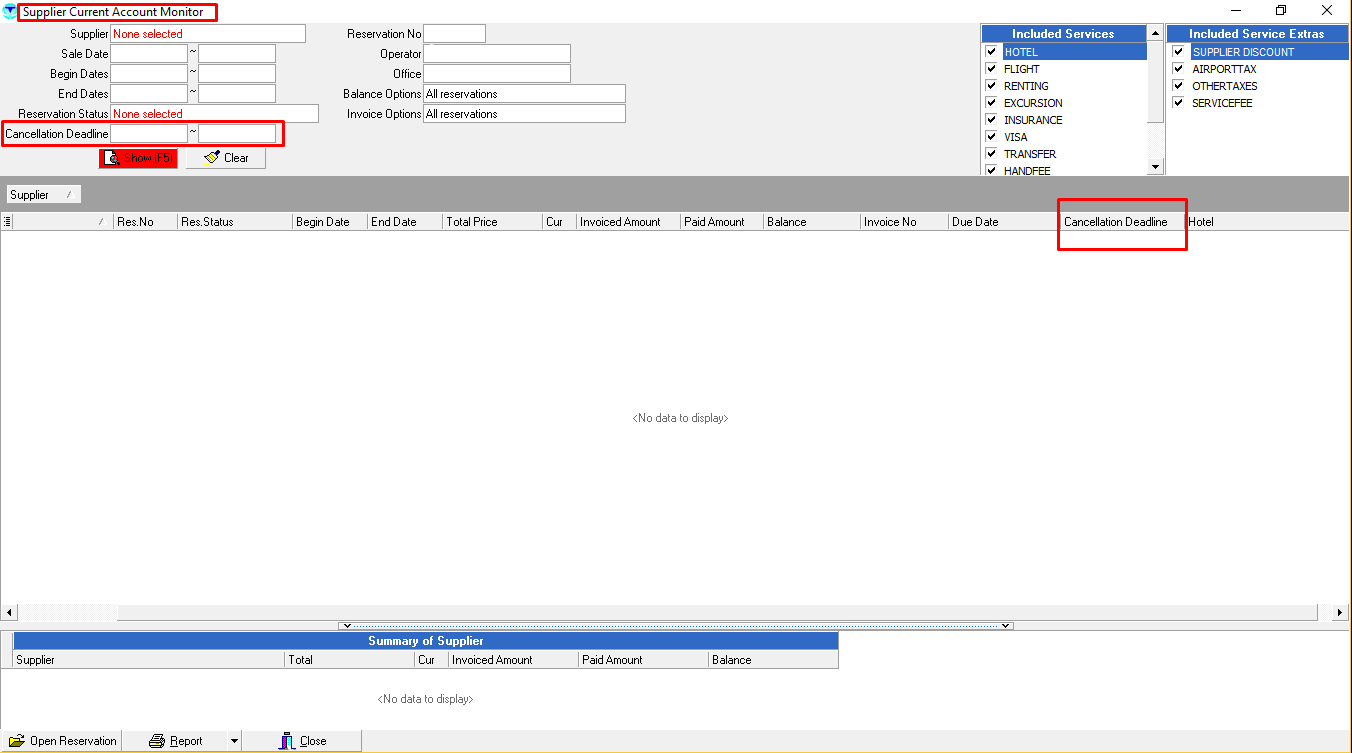This screenshot has width=1352, height=753.
Task: Click the Close door icon
Action: pyautogui.click(x=287, y=741)
